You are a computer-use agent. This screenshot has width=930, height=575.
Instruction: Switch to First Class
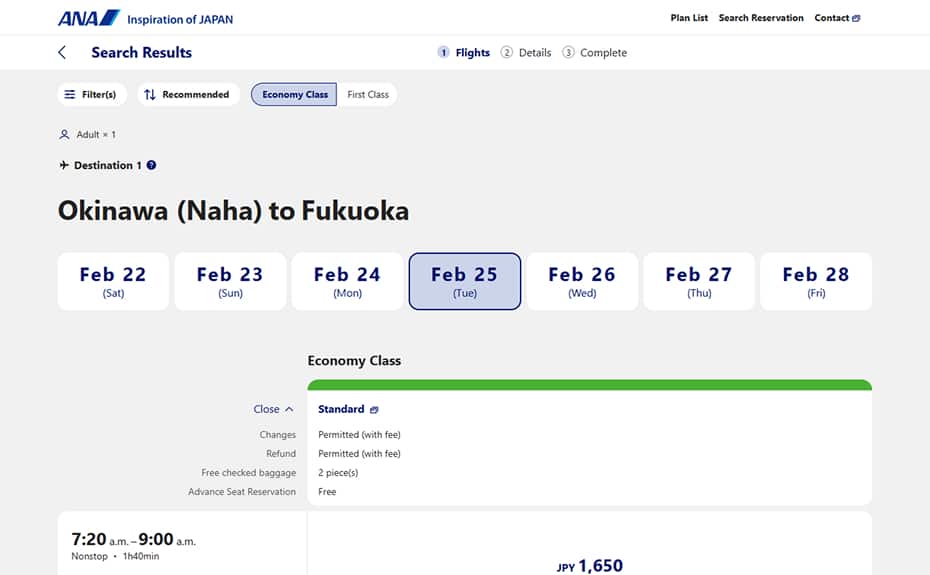pyautogui.click(x=368, y=94)
